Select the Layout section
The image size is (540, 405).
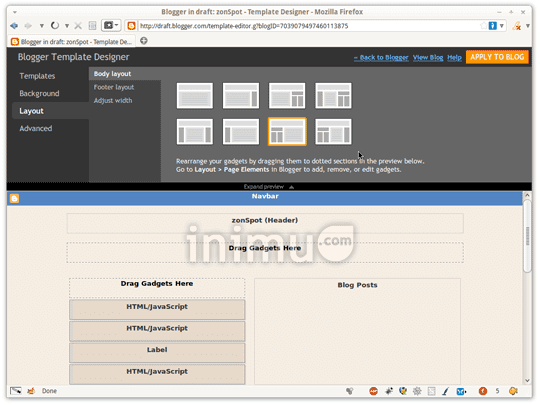pos(50,111)
